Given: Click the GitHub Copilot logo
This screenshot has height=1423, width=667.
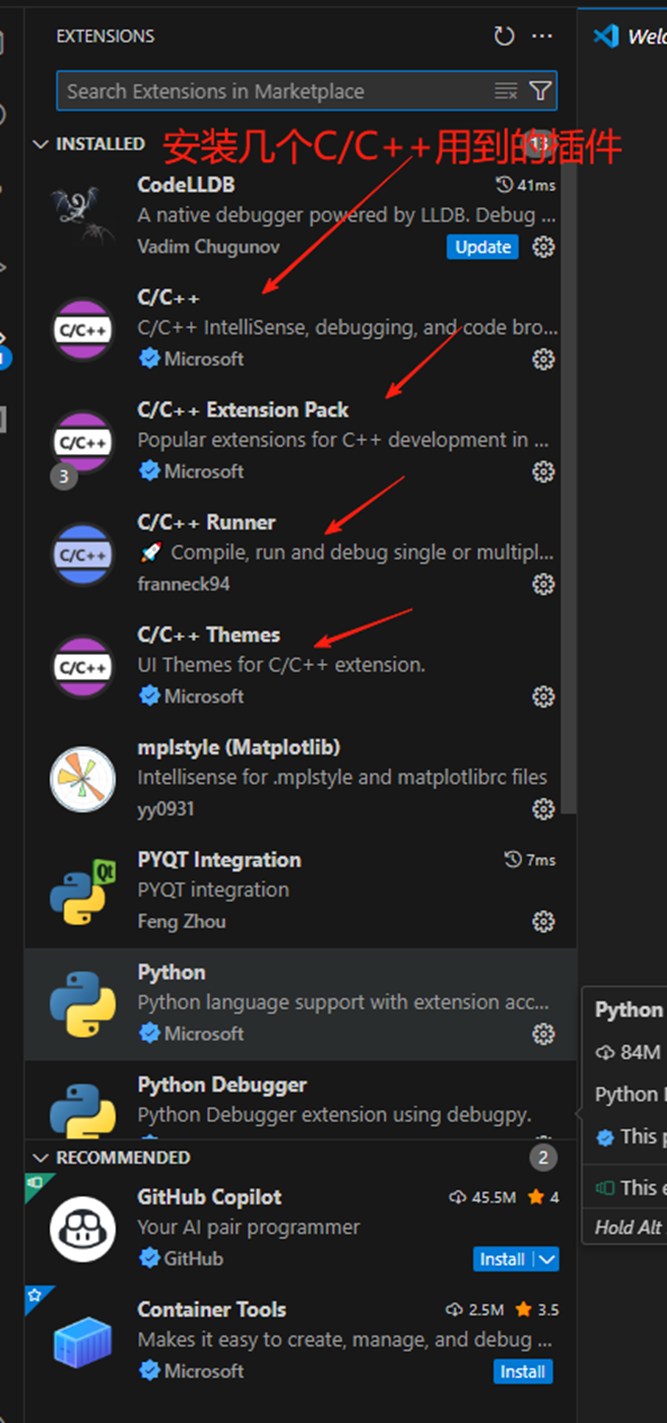Looking at the screenshot, I should pos(83,1228).
